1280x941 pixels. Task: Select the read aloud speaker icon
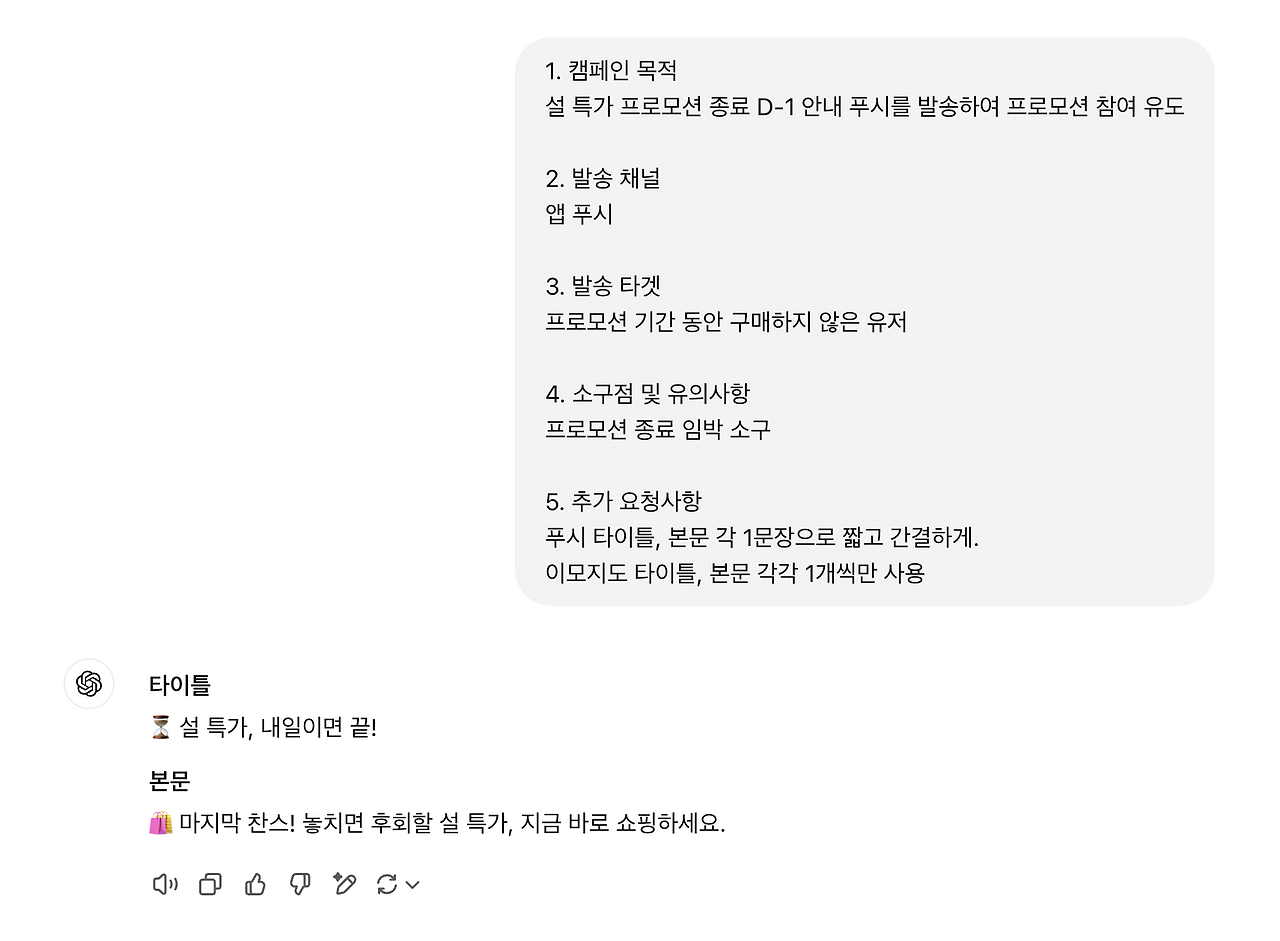click(164, 884)
